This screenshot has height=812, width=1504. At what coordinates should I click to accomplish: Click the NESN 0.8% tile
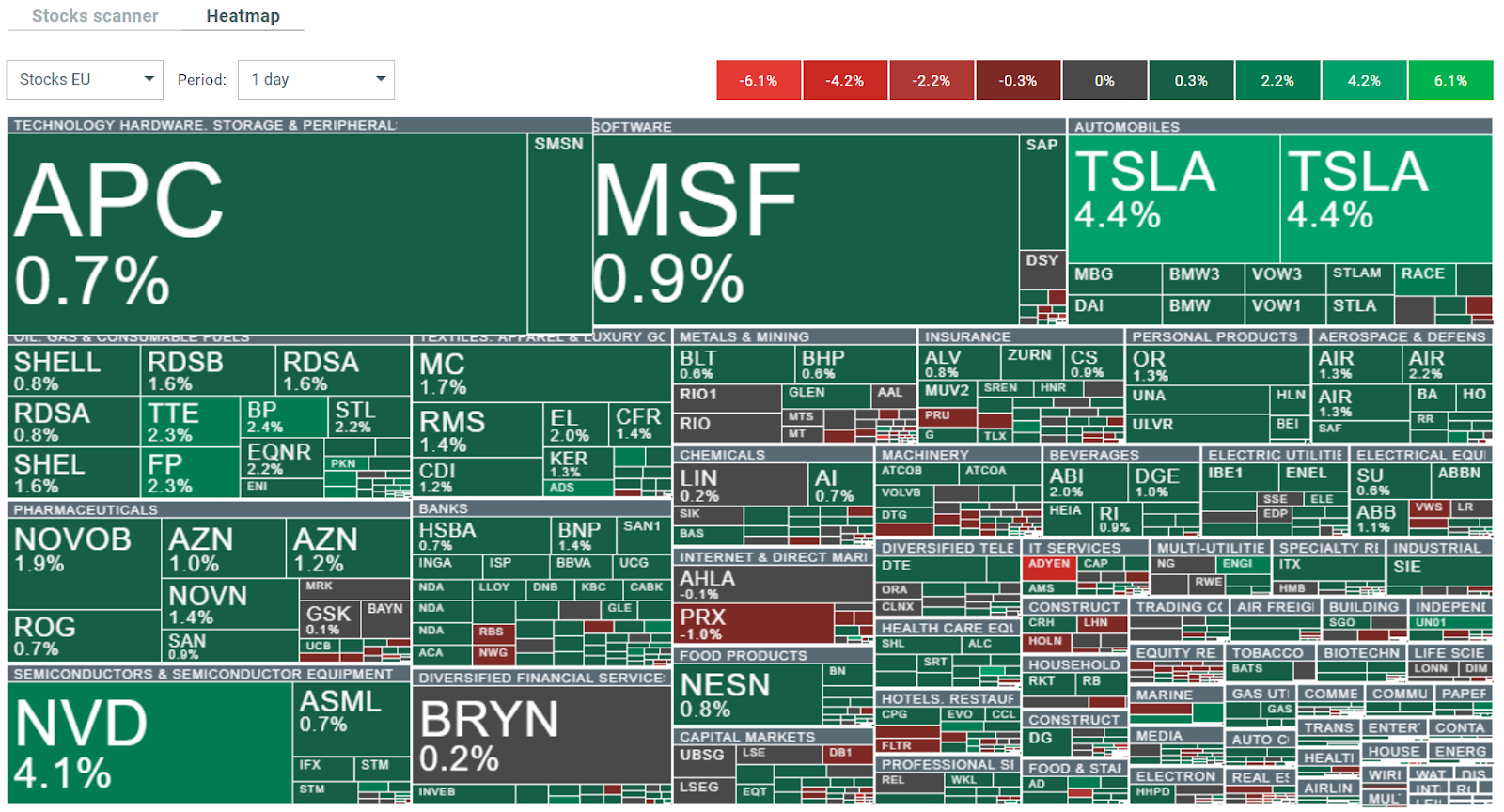click(747, 695)
